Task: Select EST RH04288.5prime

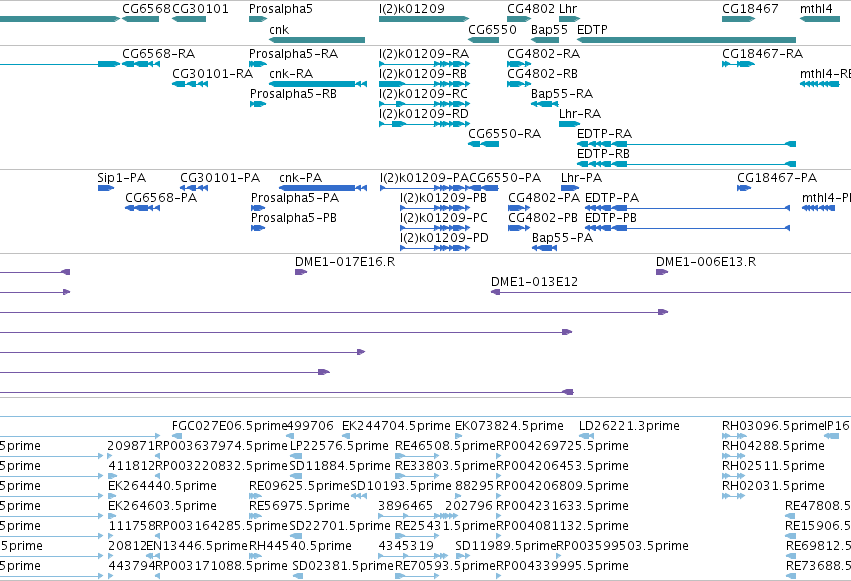Action: point(733,456)
